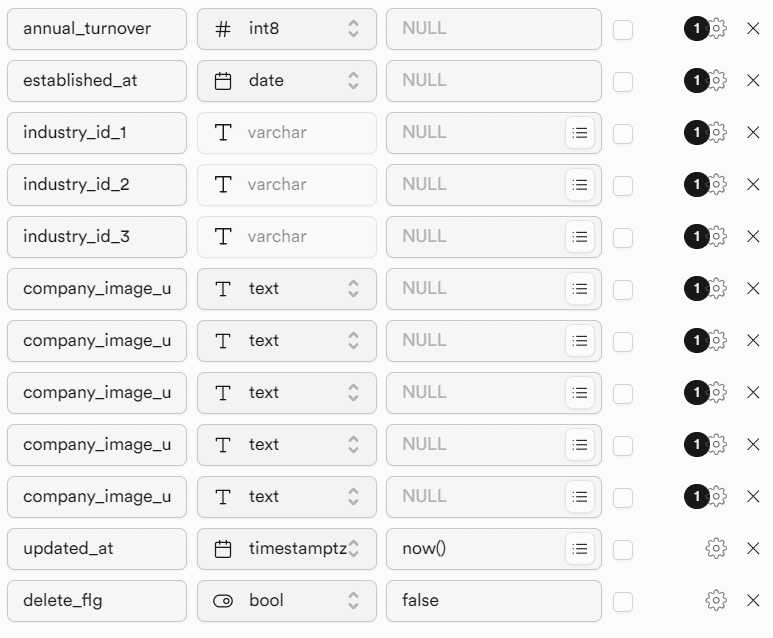
Task: Toggle the checkbox on updated_at row
Action: coord(623,549)
